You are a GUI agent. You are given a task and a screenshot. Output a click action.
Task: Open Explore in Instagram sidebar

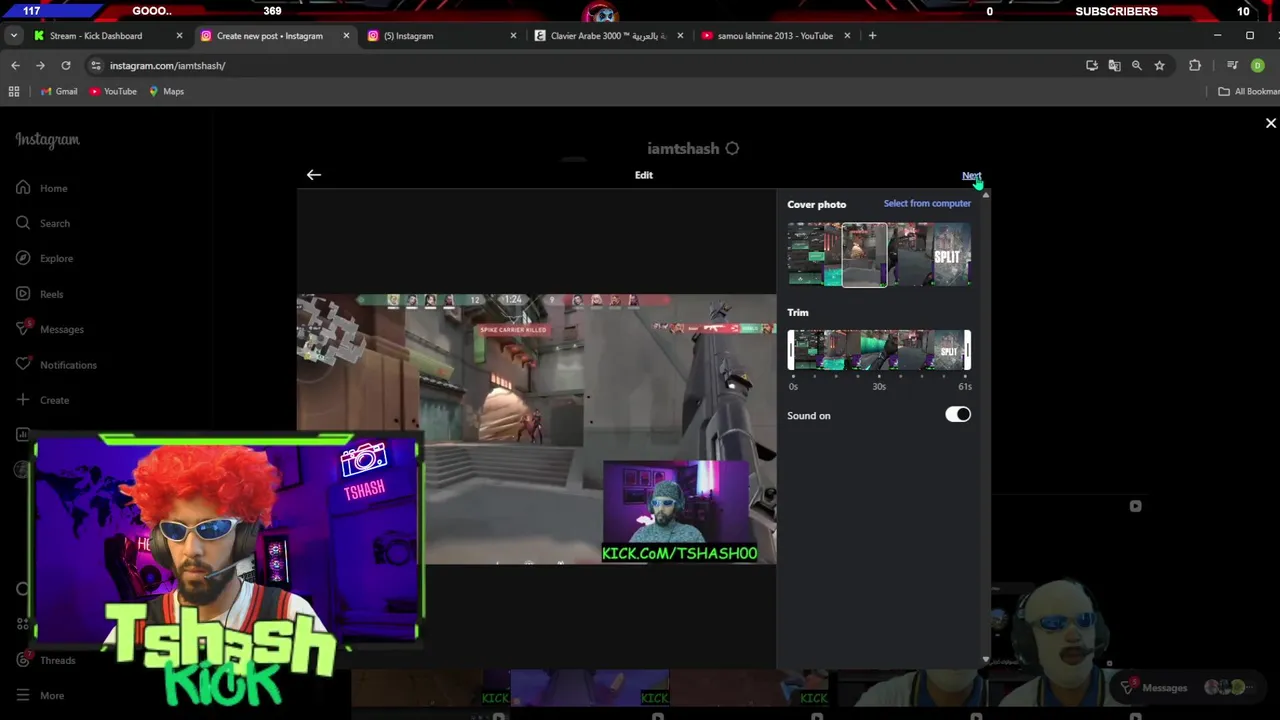[x=44, y=258]
